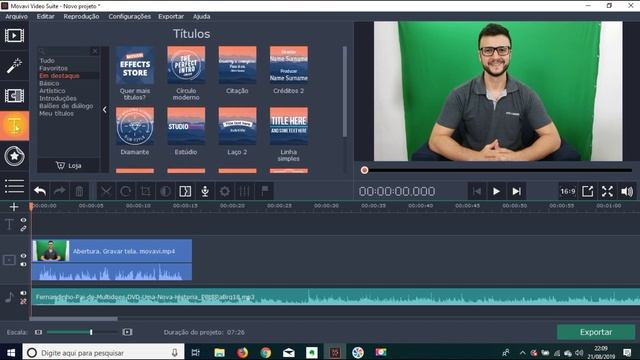Click the preview seek bar handle
The height and width of the screenshot is (360, 640).
[364, 170]
